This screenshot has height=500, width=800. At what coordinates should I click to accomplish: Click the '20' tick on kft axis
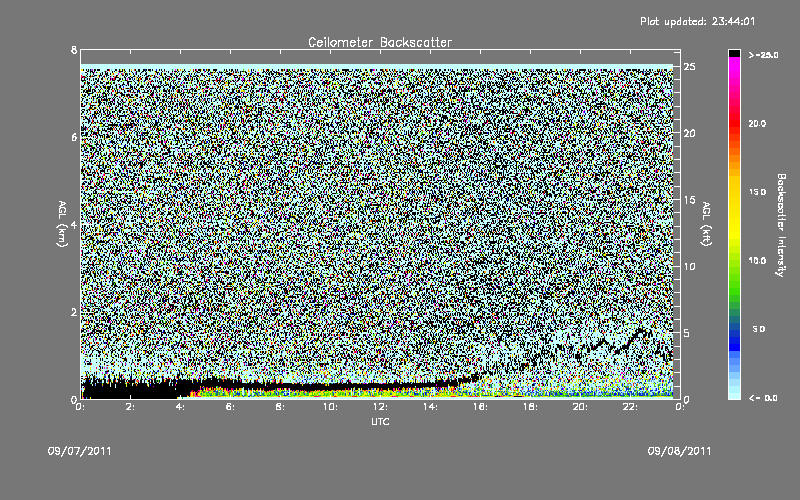690,133
